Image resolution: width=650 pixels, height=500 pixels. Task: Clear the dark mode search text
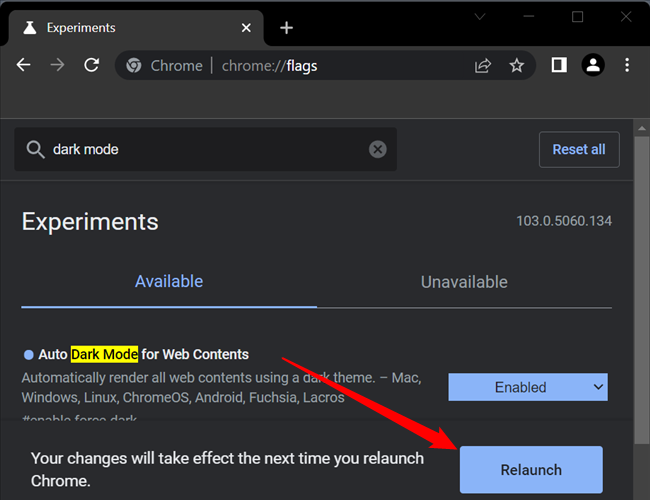pos(378,149)
